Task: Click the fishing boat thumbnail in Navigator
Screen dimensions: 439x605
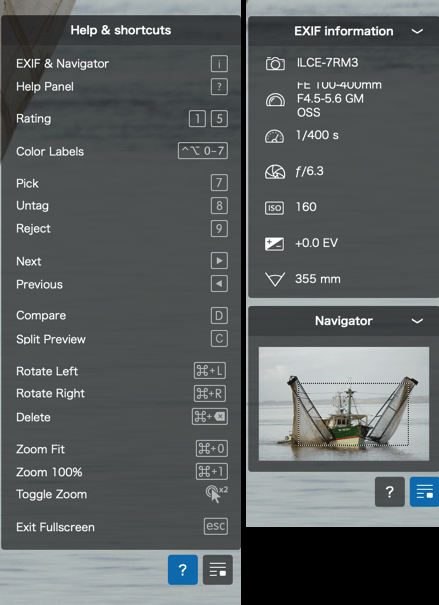Action: pyautogui.click(x=344, y=404)
